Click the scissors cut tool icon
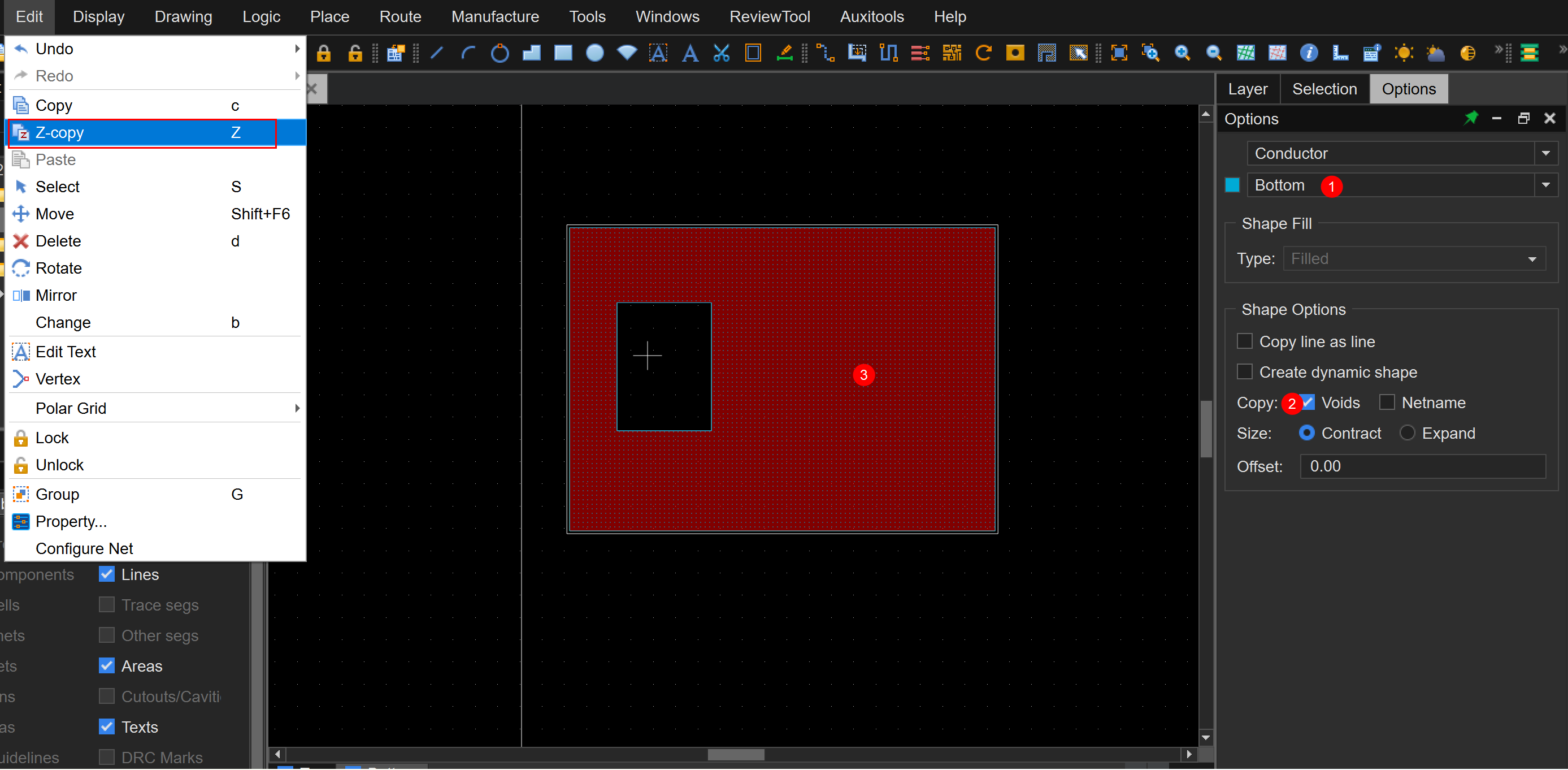Image resolution: width=1568 pixels, height=770 pixels. [722, 53]
